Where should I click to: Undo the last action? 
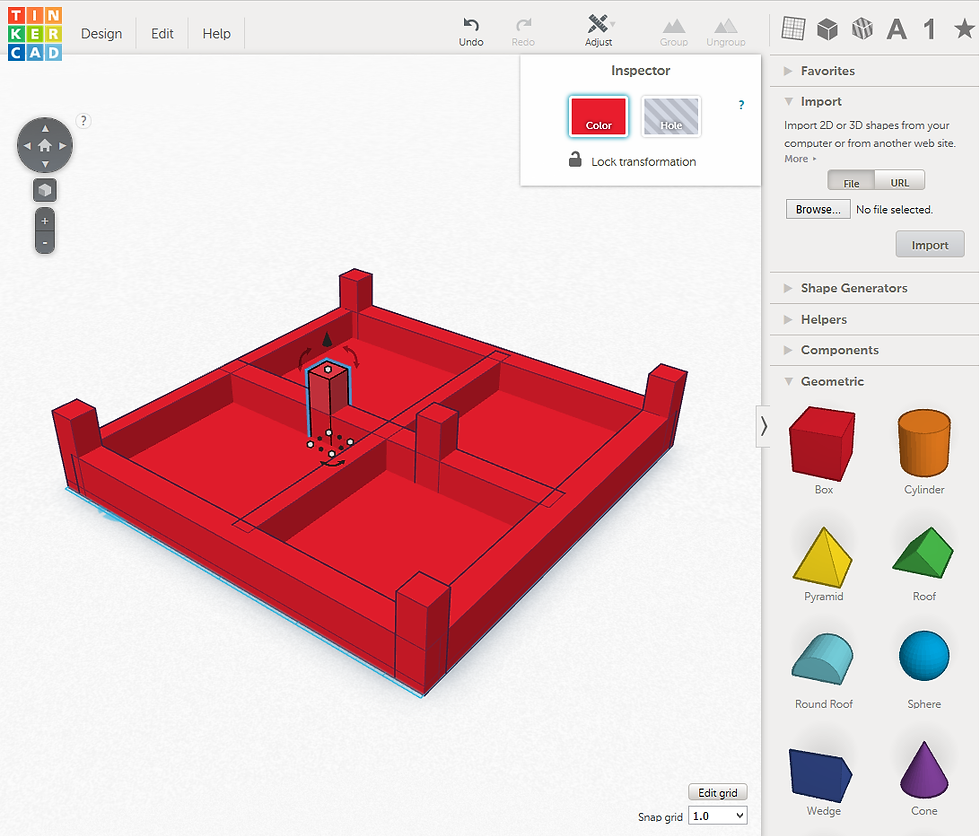click(x=471, y=32)
